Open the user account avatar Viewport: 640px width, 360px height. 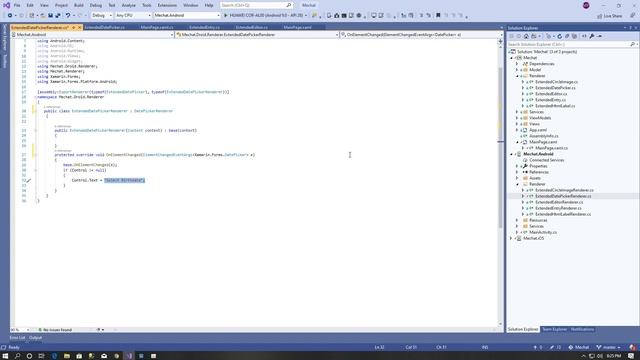point(586,5)
